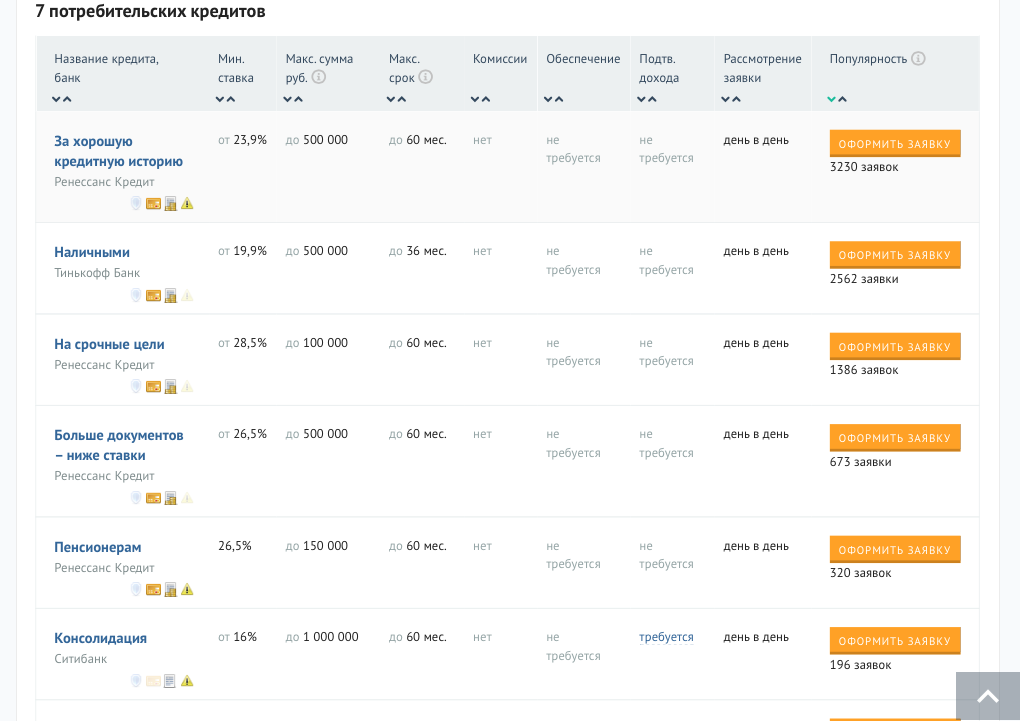
Task: Sort descending by Название кредита, банк
Action: pyautogui.click(x=57, y=100)
